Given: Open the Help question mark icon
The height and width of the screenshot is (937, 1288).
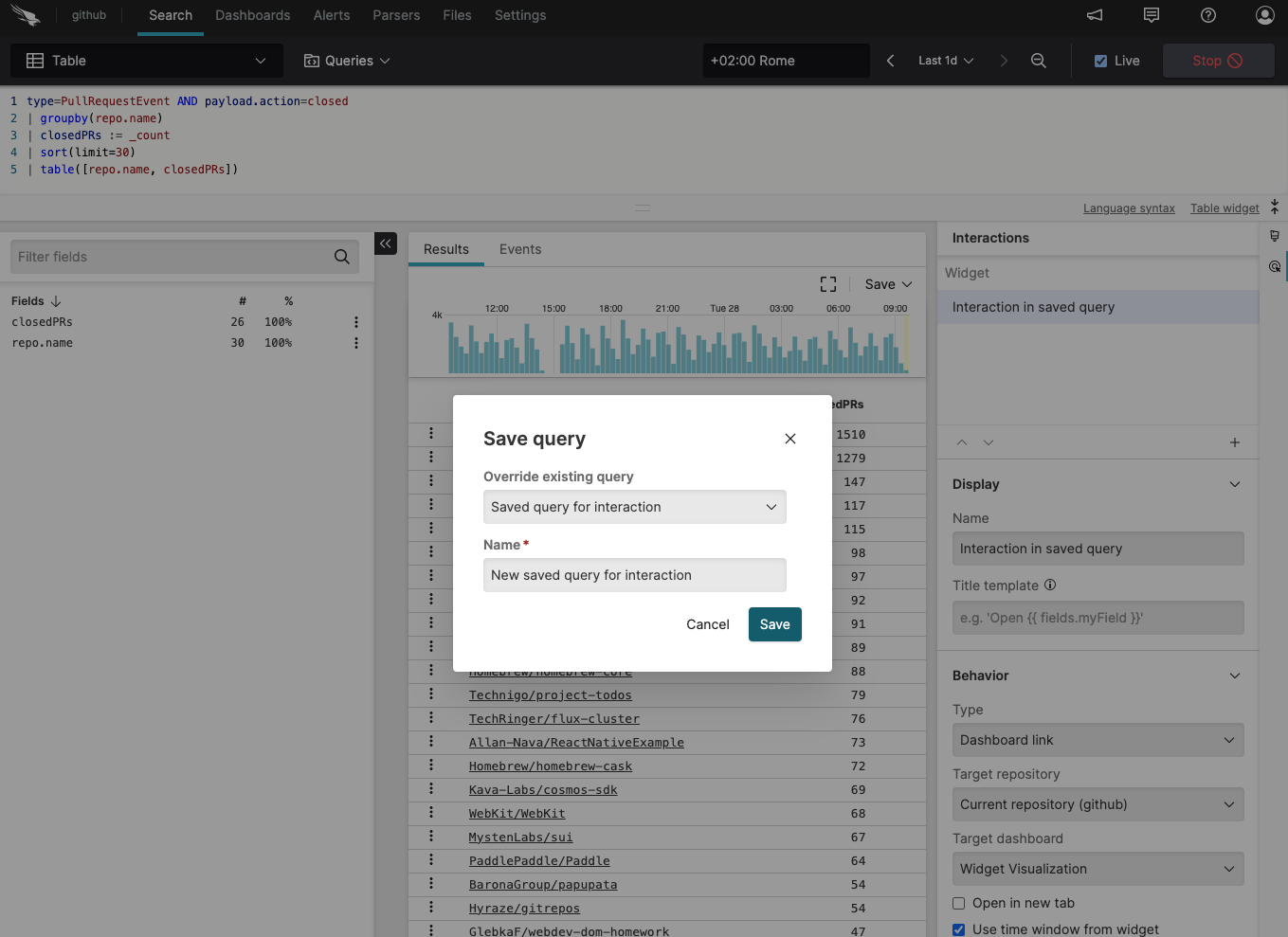Looking at the screenshot, I should [x=1207, y=15].
